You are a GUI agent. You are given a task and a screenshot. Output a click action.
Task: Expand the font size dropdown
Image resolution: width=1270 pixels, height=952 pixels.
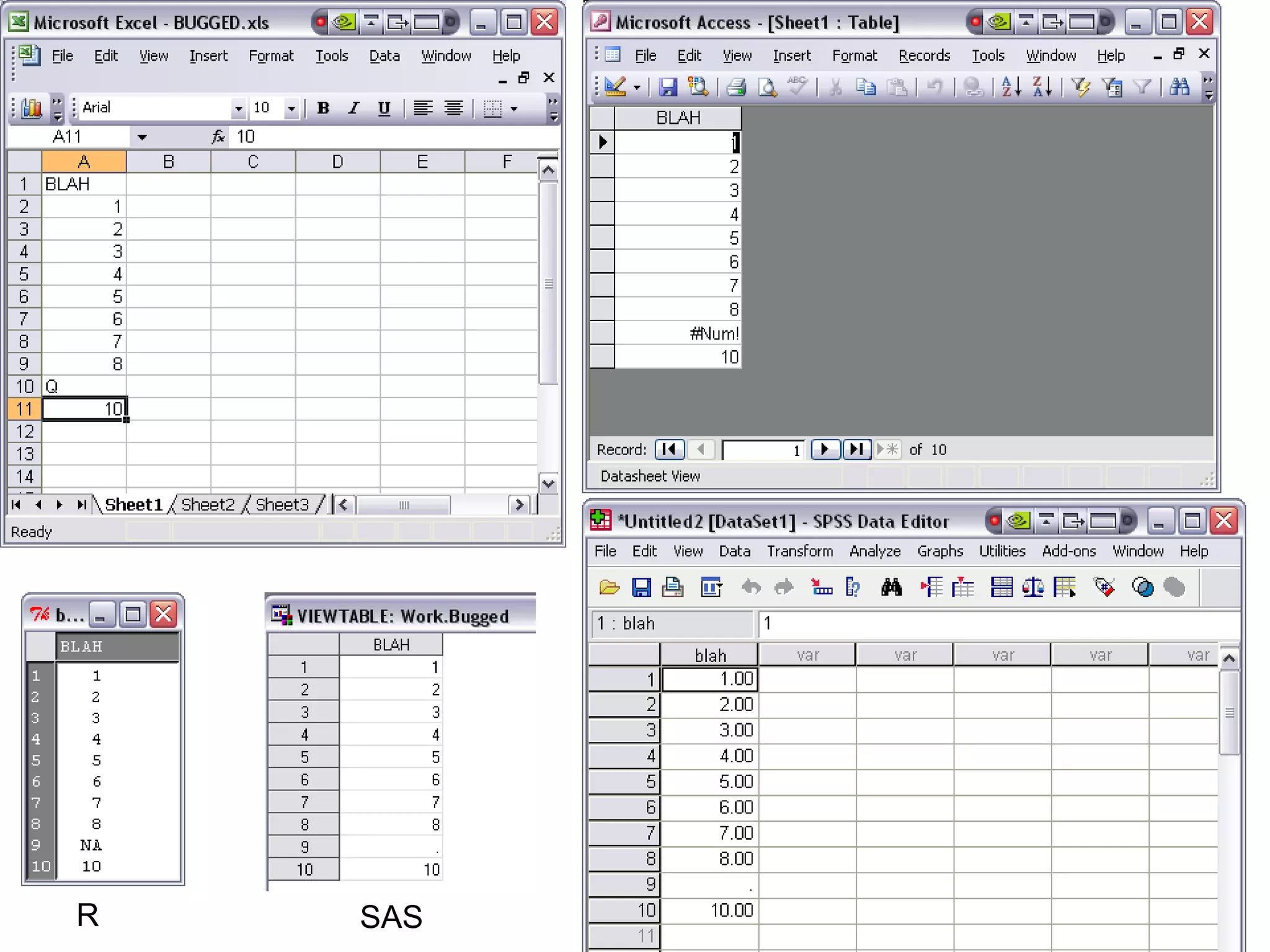(x=291, y=108)
